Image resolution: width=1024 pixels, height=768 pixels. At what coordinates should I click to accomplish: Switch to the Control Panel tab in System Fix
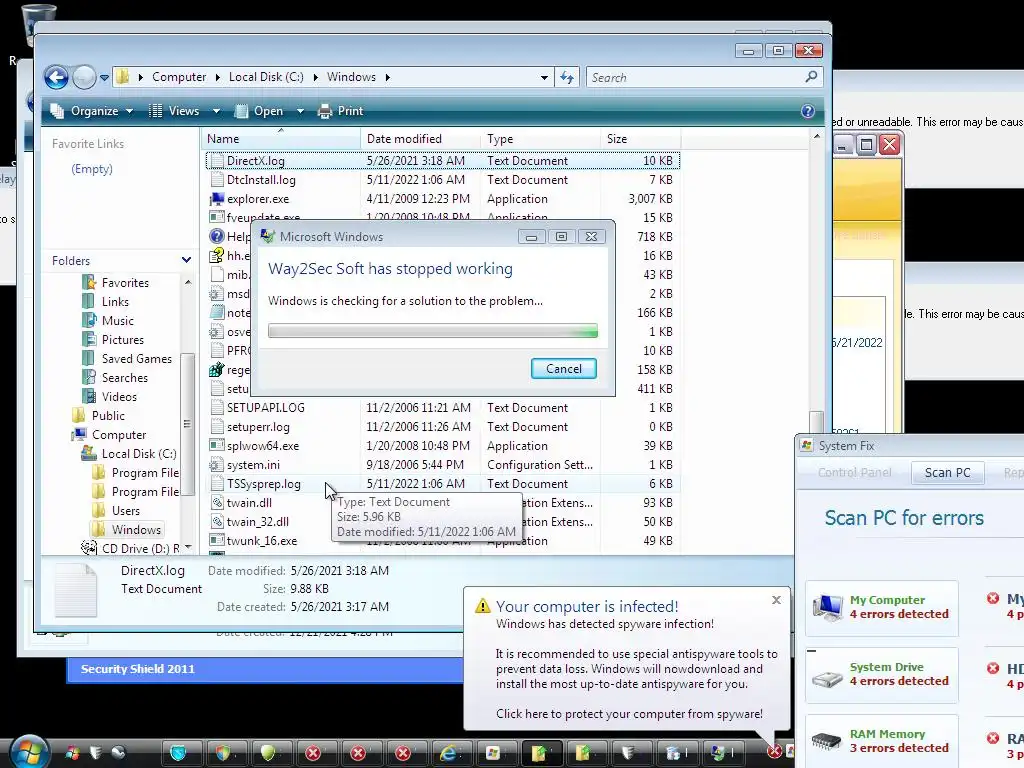854,472
